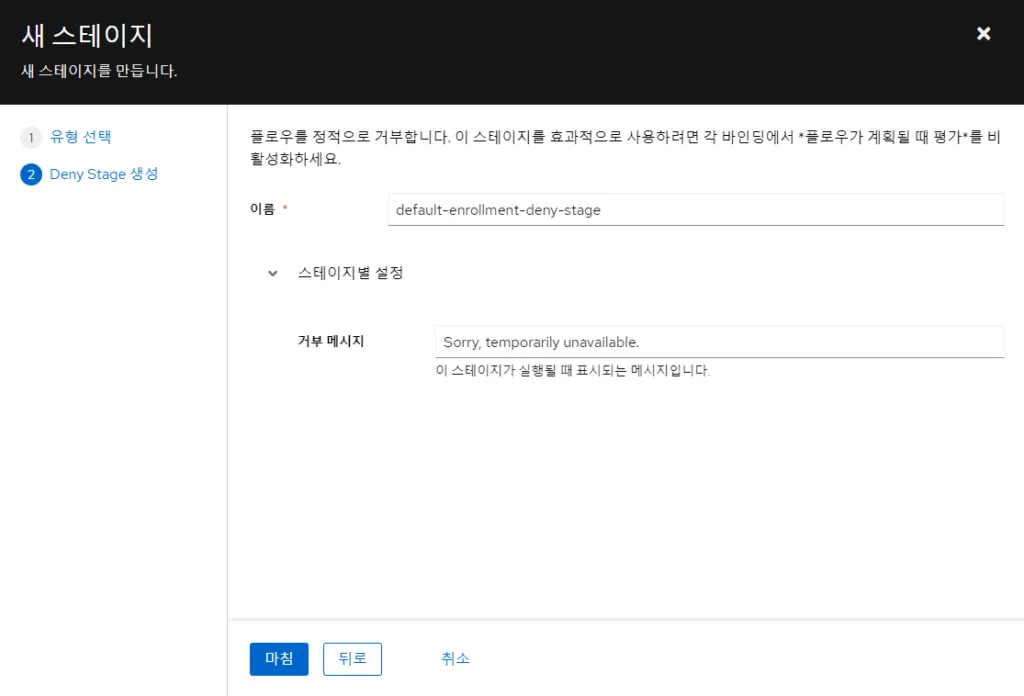Collapse the 스테이지별 설정 section chevron
Screen dimensions: 1024x696
[271, 272]
